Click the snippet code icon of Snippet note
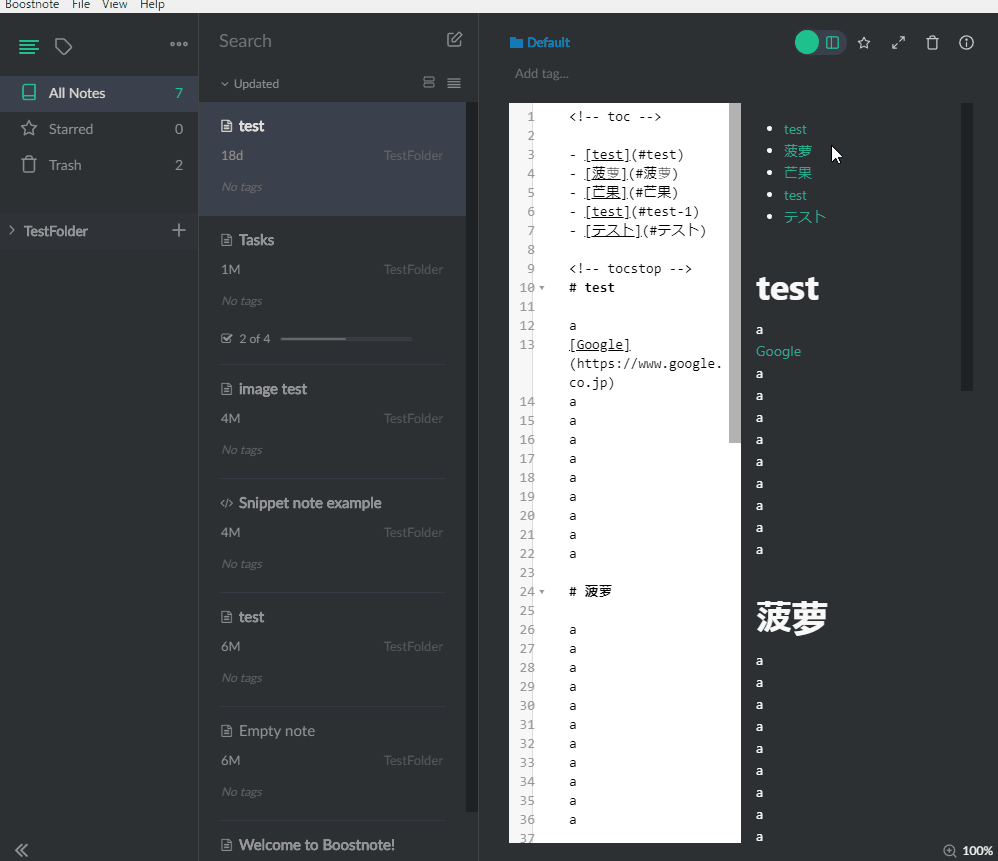This screenshot has width=998, height=861. tap(226, 503)
